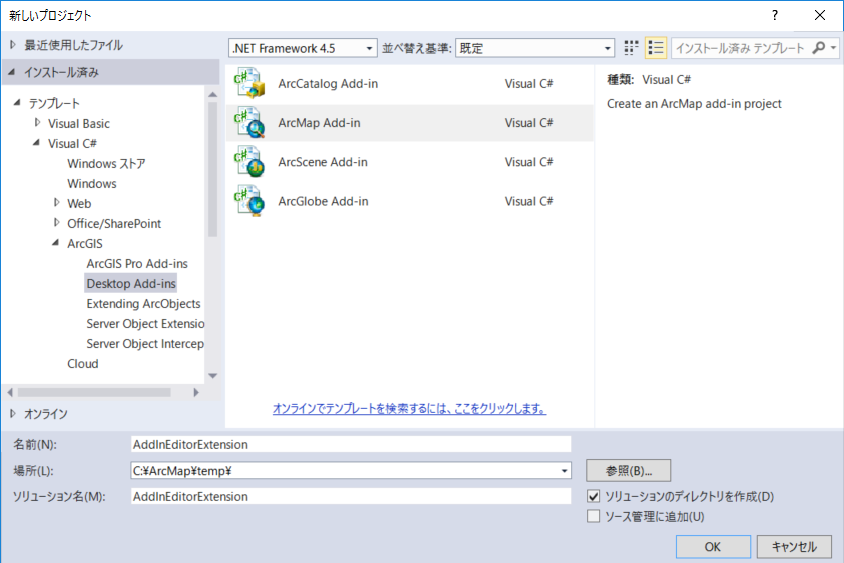The height and width of the screenshot is (563, 844).
Task: Select Server Object Extensions category
Action: point(145,323)
